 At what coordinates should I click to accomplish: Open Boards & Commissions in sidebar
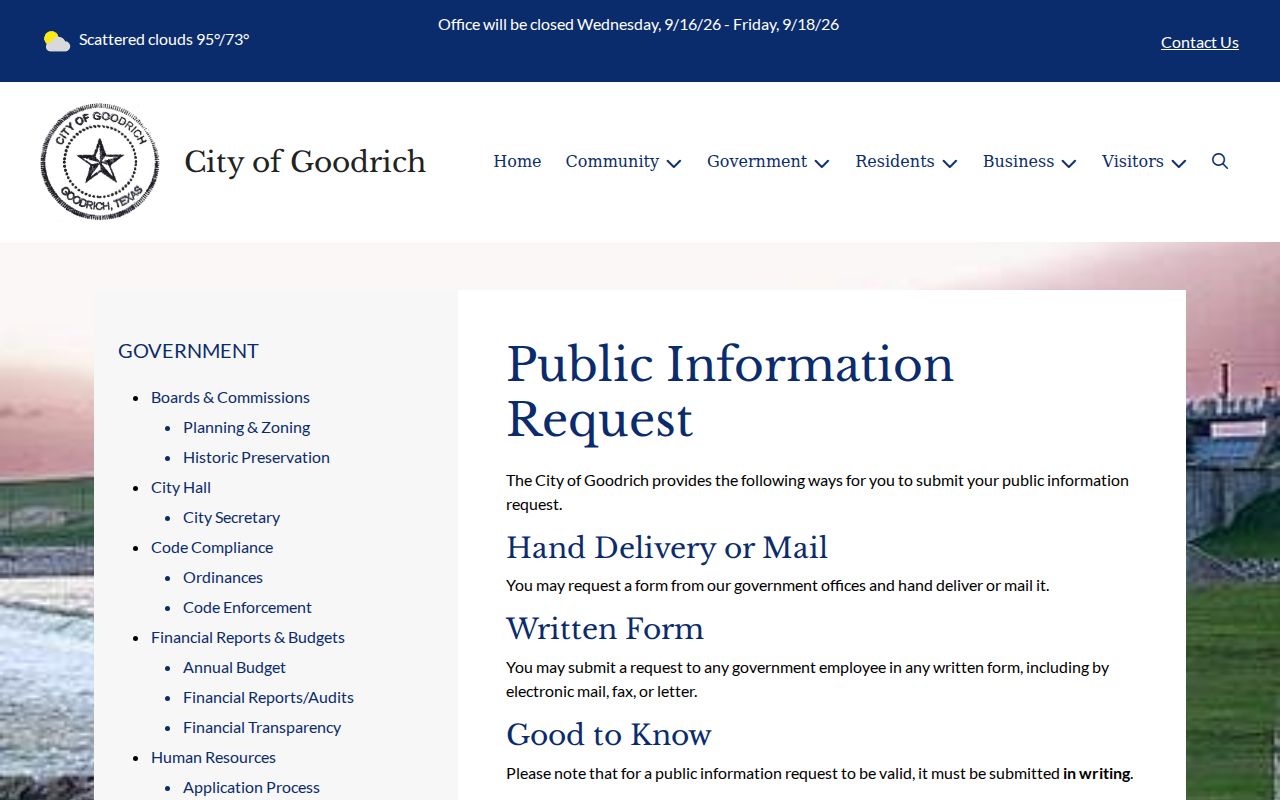click(x=230, y=397)
